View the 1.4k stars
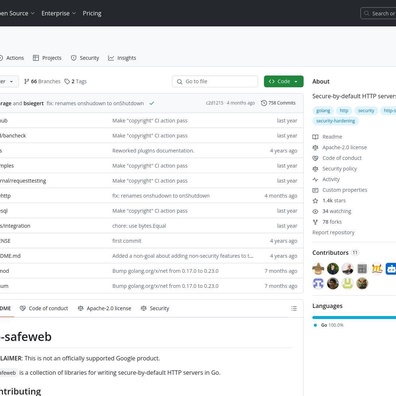The height and width of the screenshot is (396, 396). tap(329, 201)
